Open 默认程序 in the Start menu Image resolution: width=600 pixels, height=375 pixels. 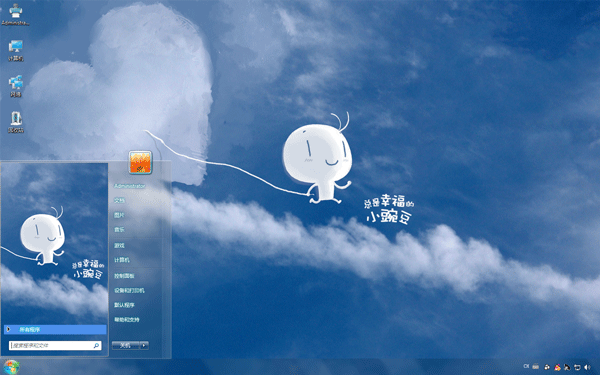point(124,305)
